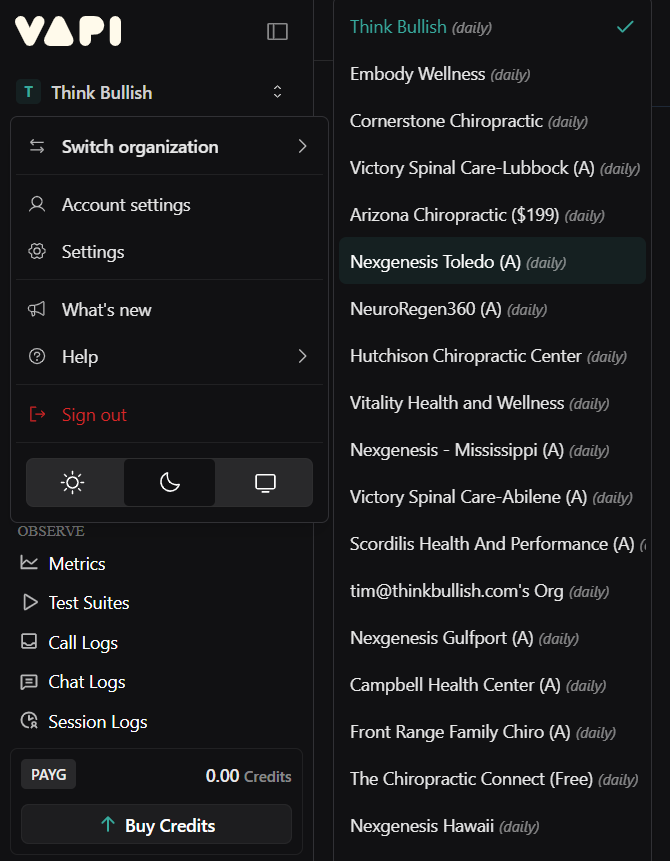Switch to Arizona Chiropractic ($199)

coord(492,215)
